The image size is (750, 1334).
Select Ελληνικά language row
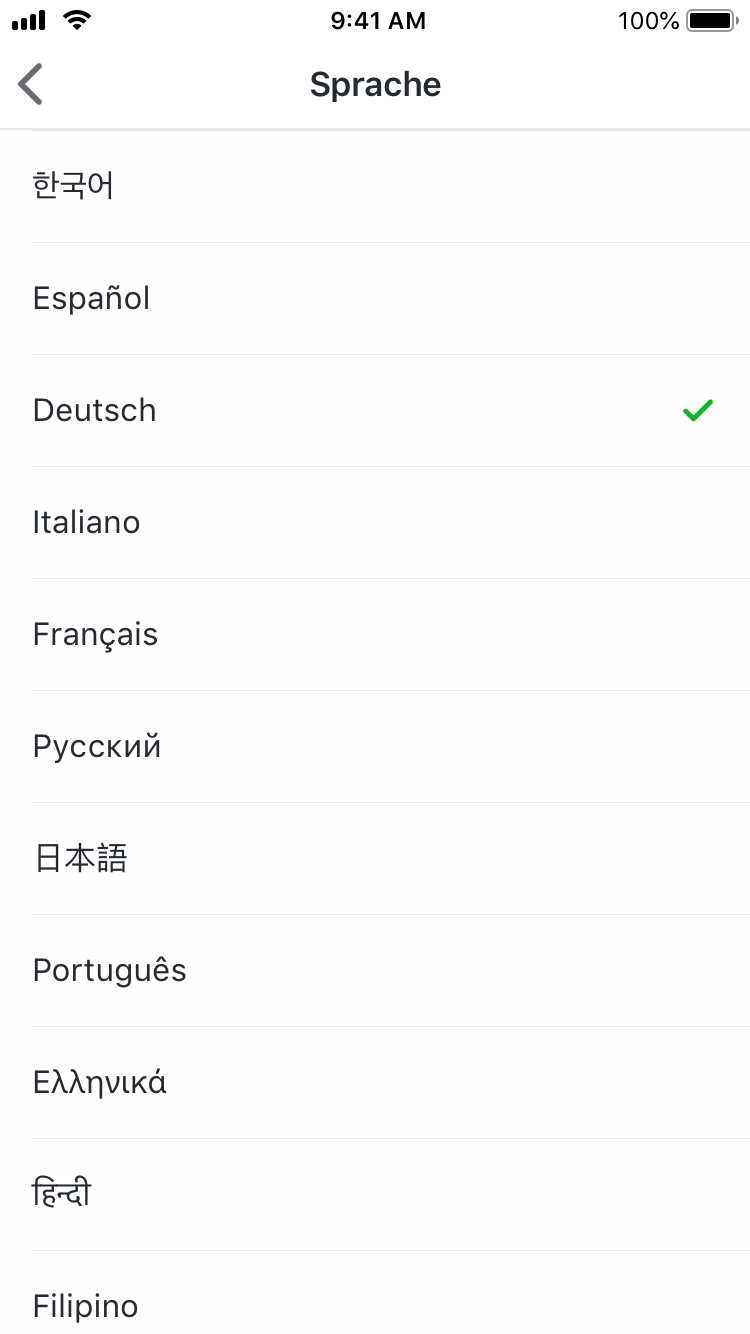(x=100, y=1082)
